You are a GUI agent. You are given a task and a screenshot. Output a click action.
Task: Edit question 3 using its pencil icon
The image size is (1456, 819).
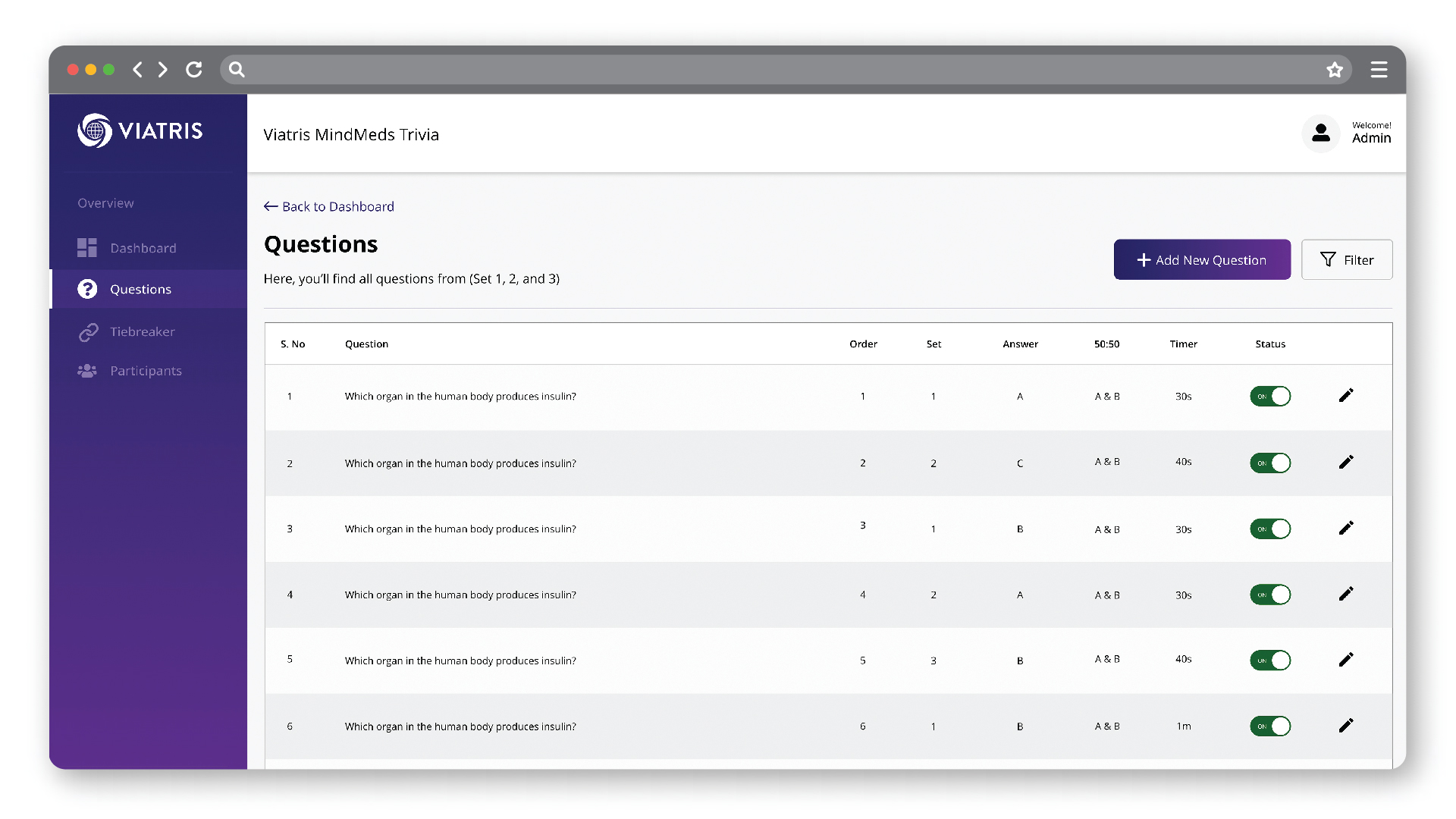[1346, 529]
